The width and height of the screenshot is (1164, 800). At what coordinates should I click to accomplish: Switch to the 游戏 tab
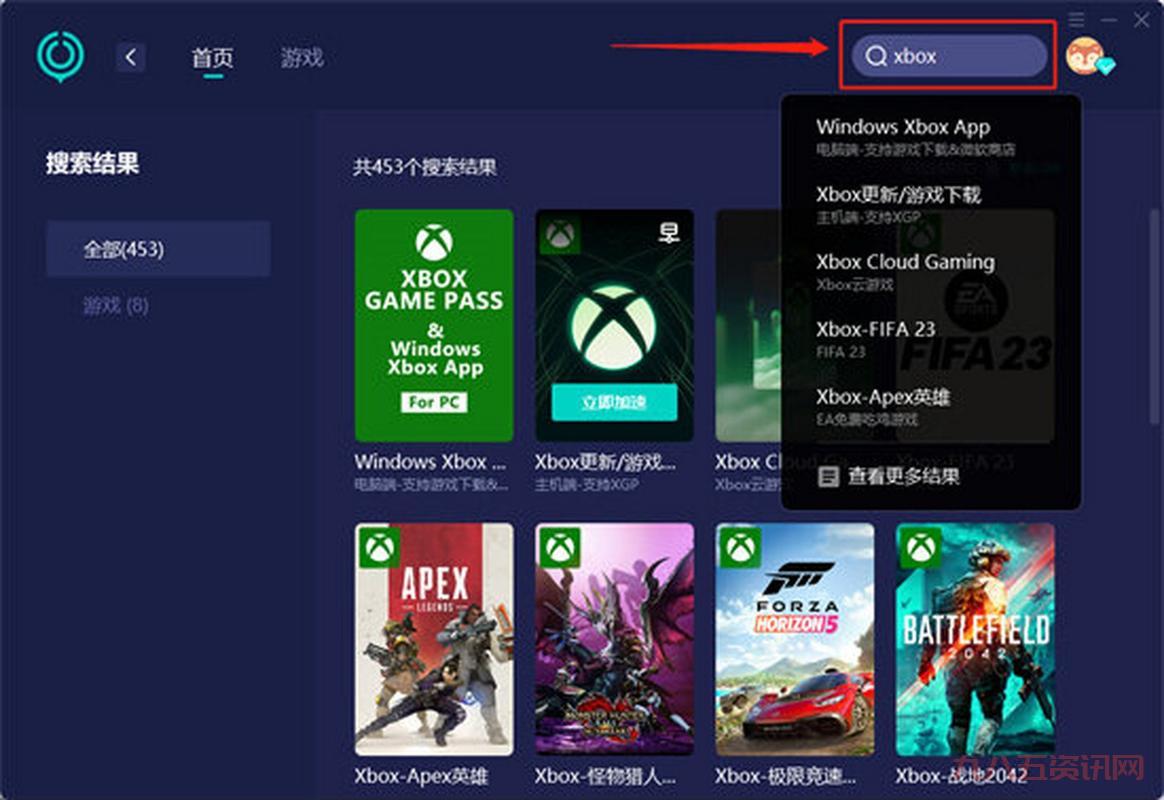pos(302,57)
